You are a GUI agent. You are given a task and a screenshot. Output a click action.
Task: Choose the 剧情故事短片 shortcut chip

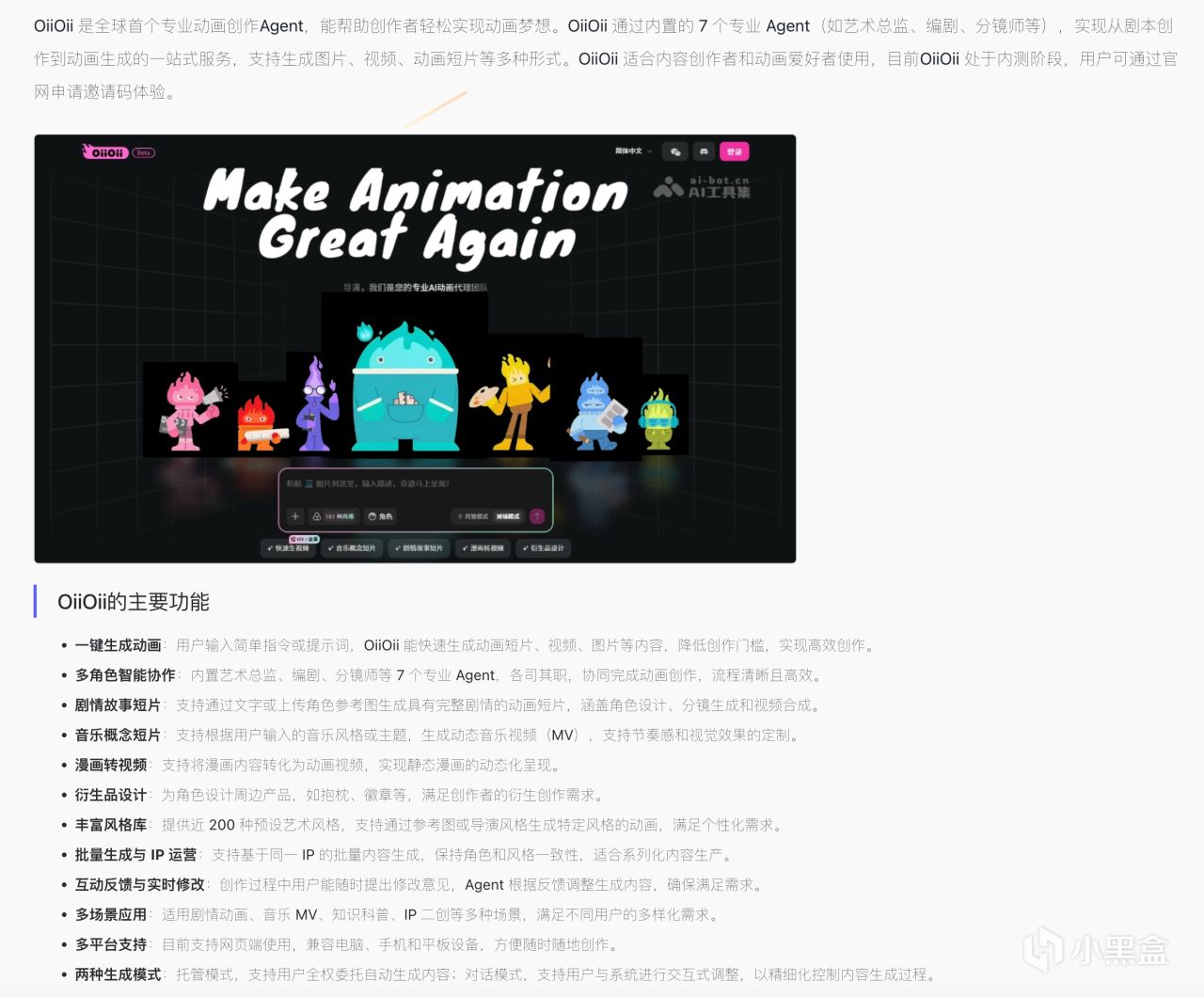click(419, 548)
